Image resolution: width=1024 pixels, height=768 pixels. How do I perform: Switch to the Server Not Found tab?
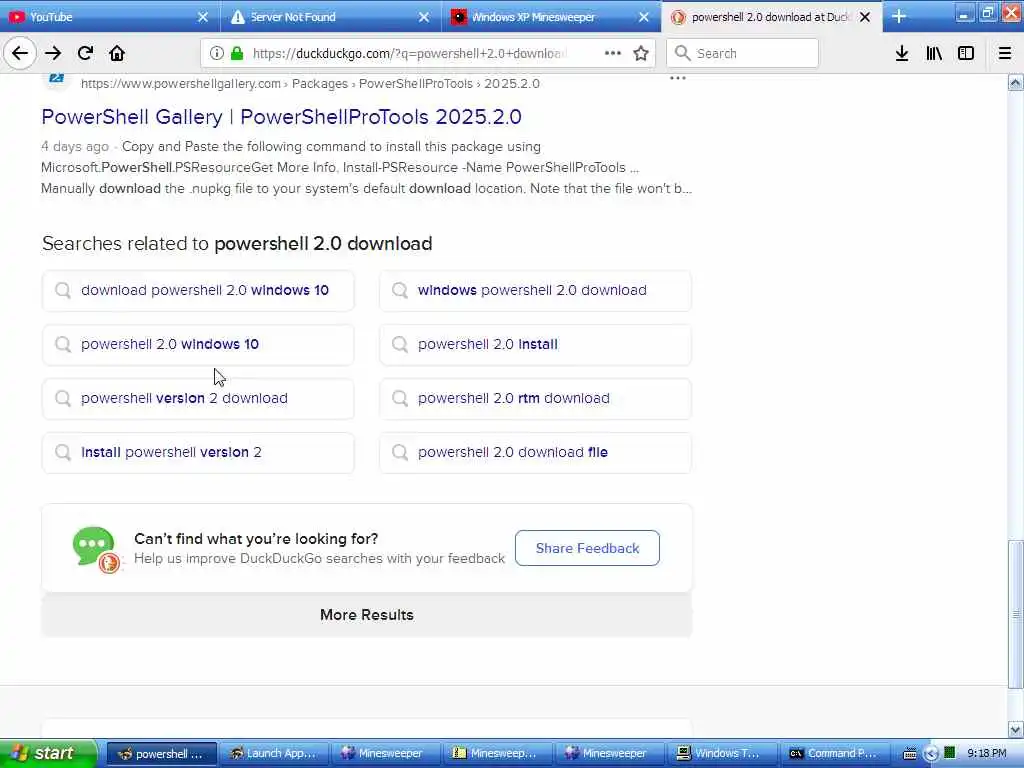330,17
